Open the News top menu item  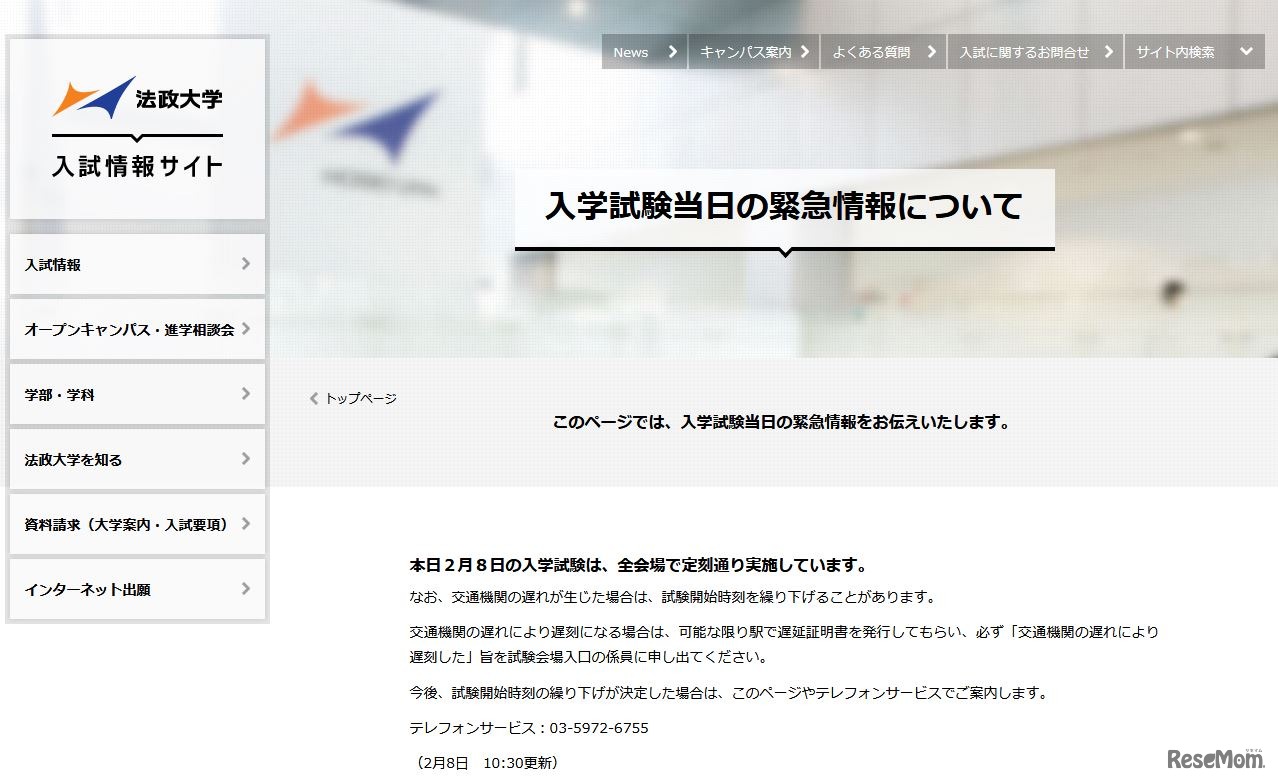point(644,52)
